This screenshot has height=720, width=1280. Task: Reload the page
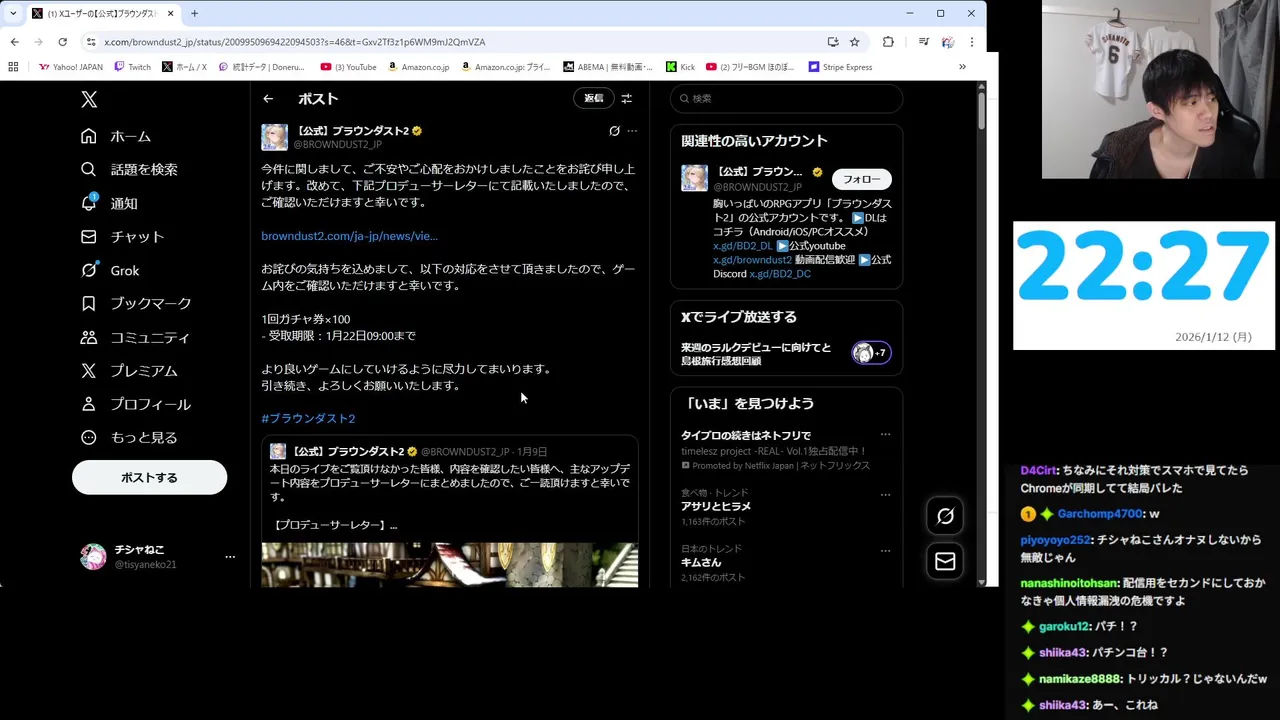click(x=62, y=42)
